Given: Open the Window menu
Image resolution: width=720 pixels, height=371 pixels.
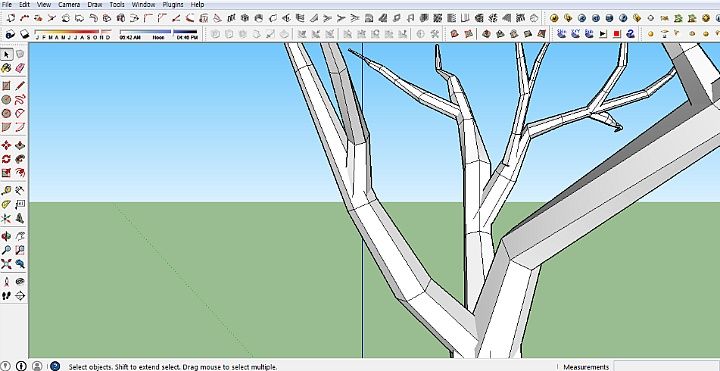Looking at the screenshot, I should 143,5.
